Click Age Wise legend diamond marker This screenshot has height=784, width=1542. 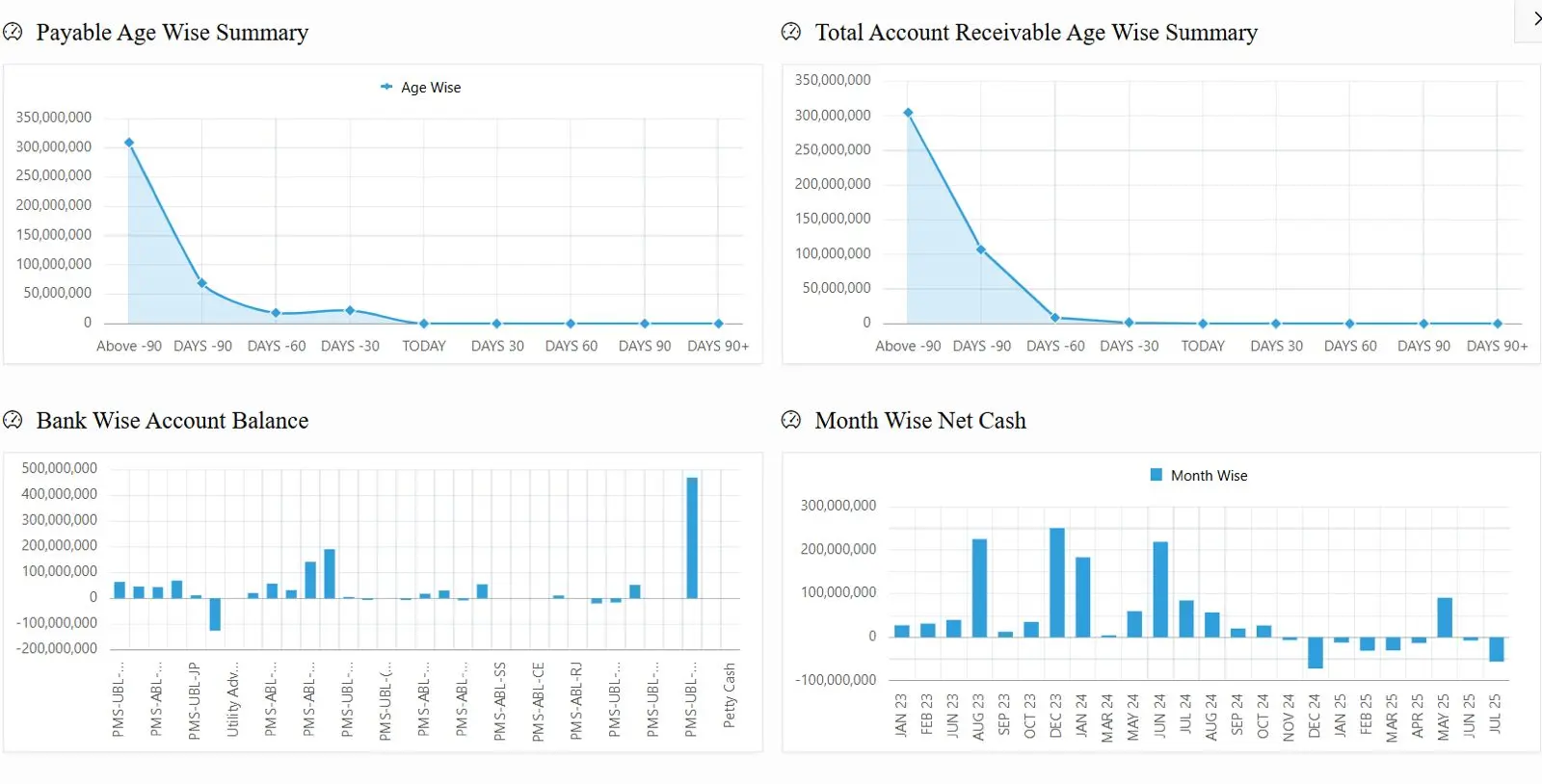point(386,87)
